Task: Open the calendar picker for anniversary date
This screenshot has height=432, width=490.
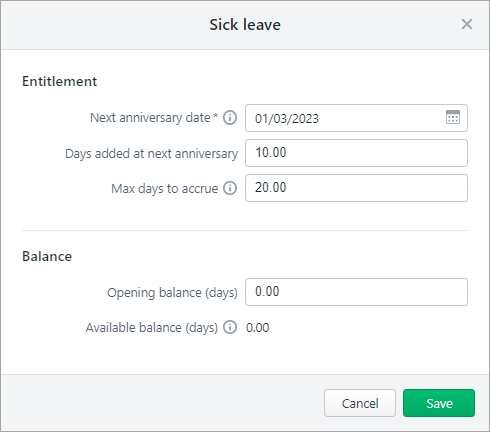Action: pos(453,117)
